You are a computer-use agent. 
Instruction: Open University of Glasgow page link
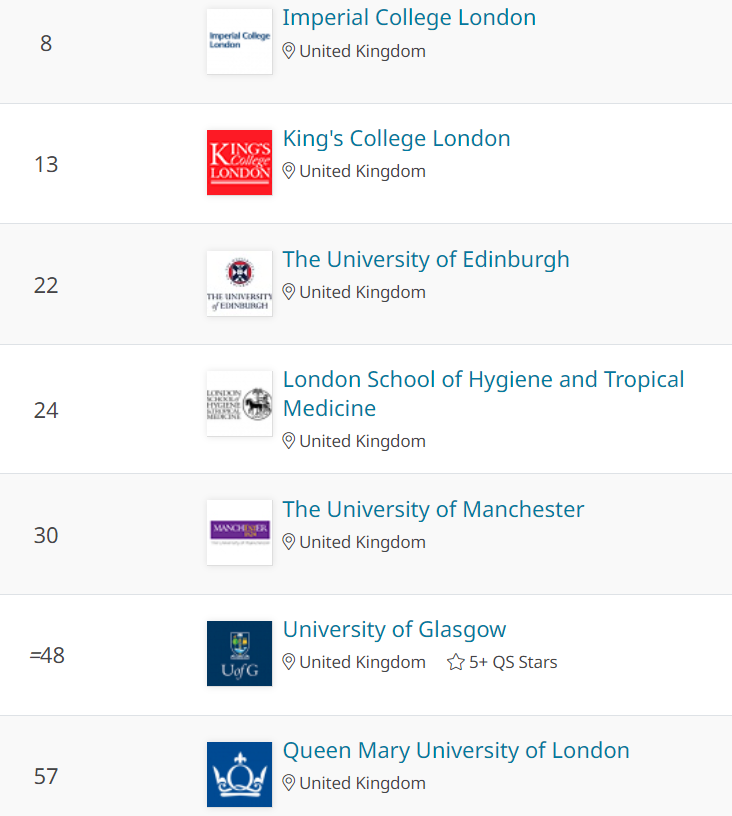point(394,630)
